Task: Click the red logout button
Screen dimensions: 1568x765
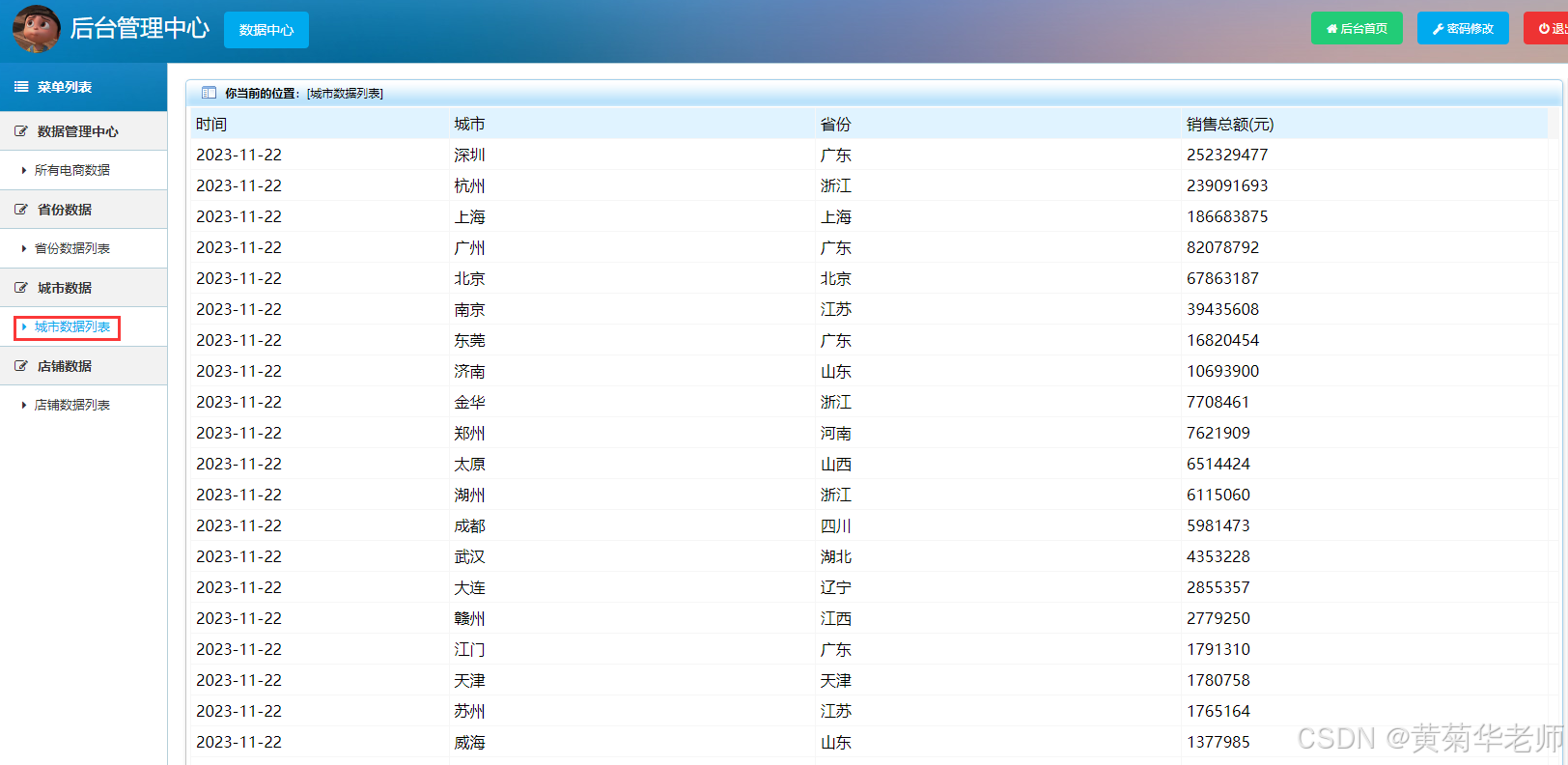Action: click(1547, 28)
